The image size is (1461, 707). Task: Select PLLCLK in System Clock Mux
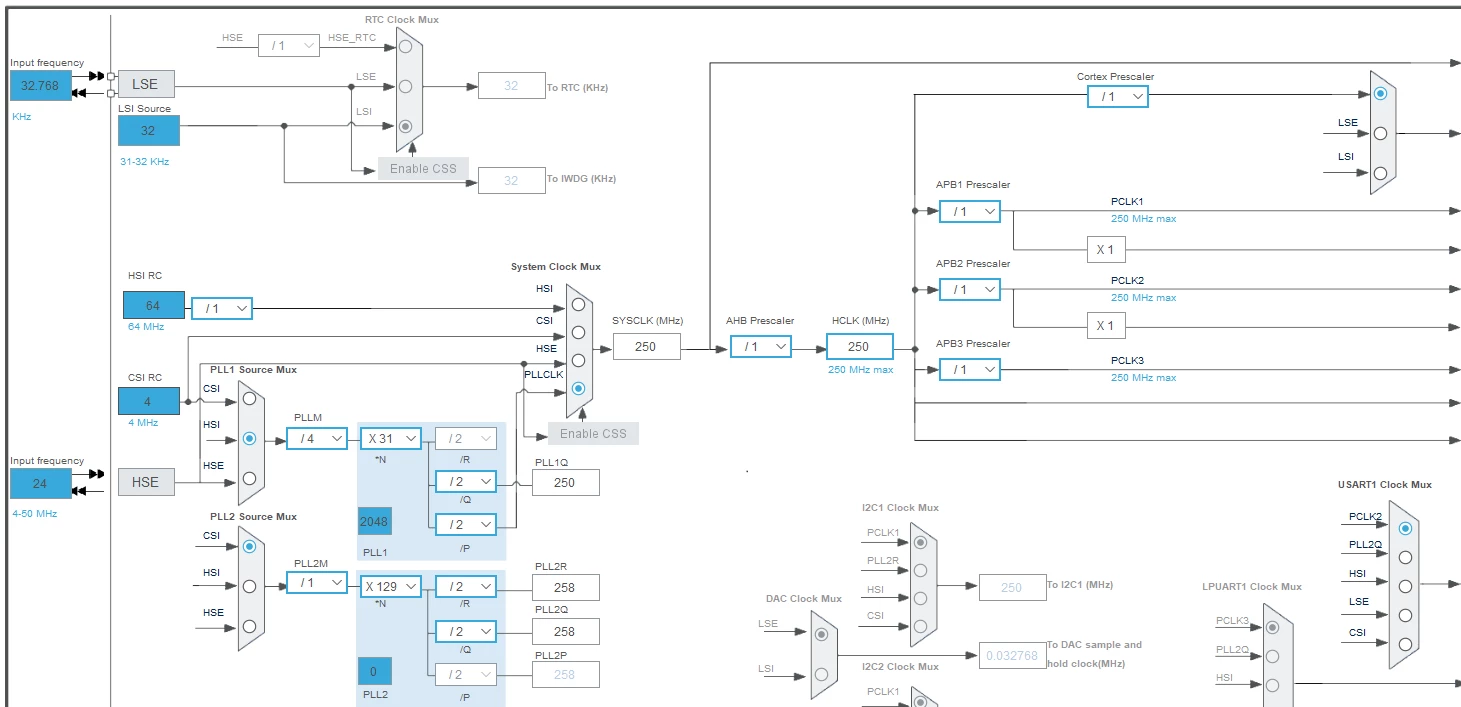(578, 388)
